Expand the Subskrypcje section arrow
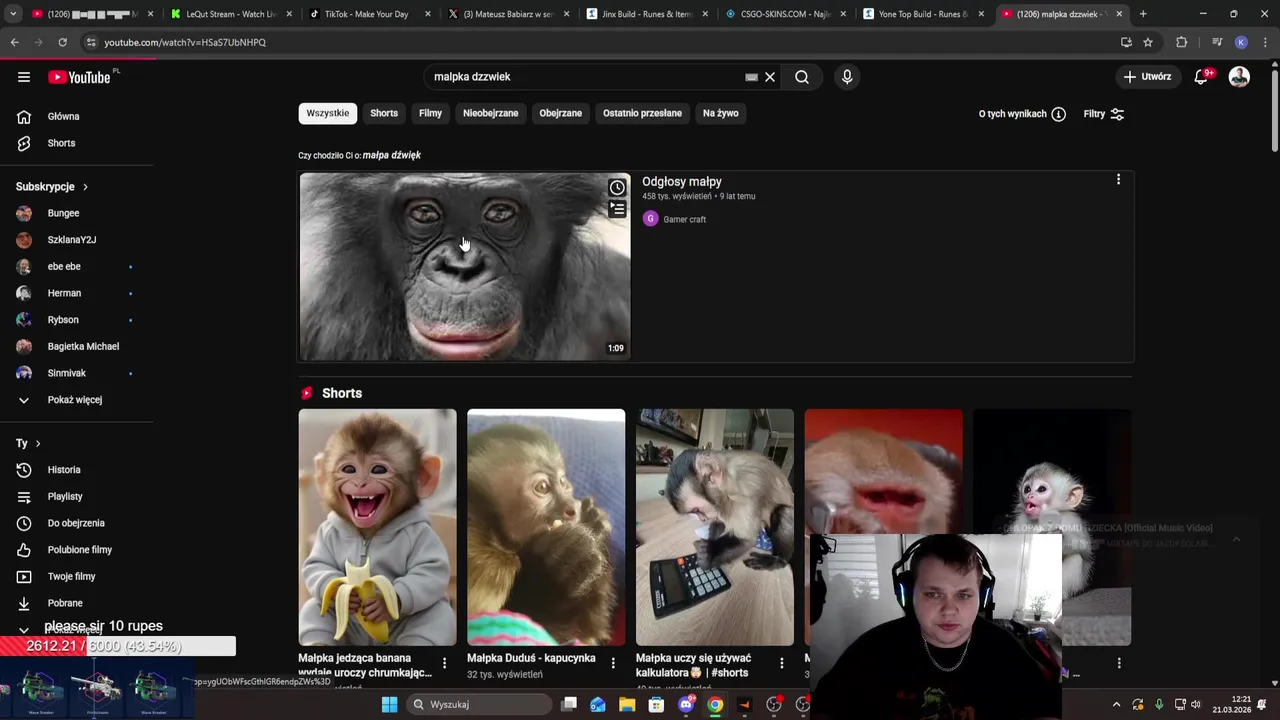Image resolution: width=1280 pixels, height=720 pixels. coord(85,187)
